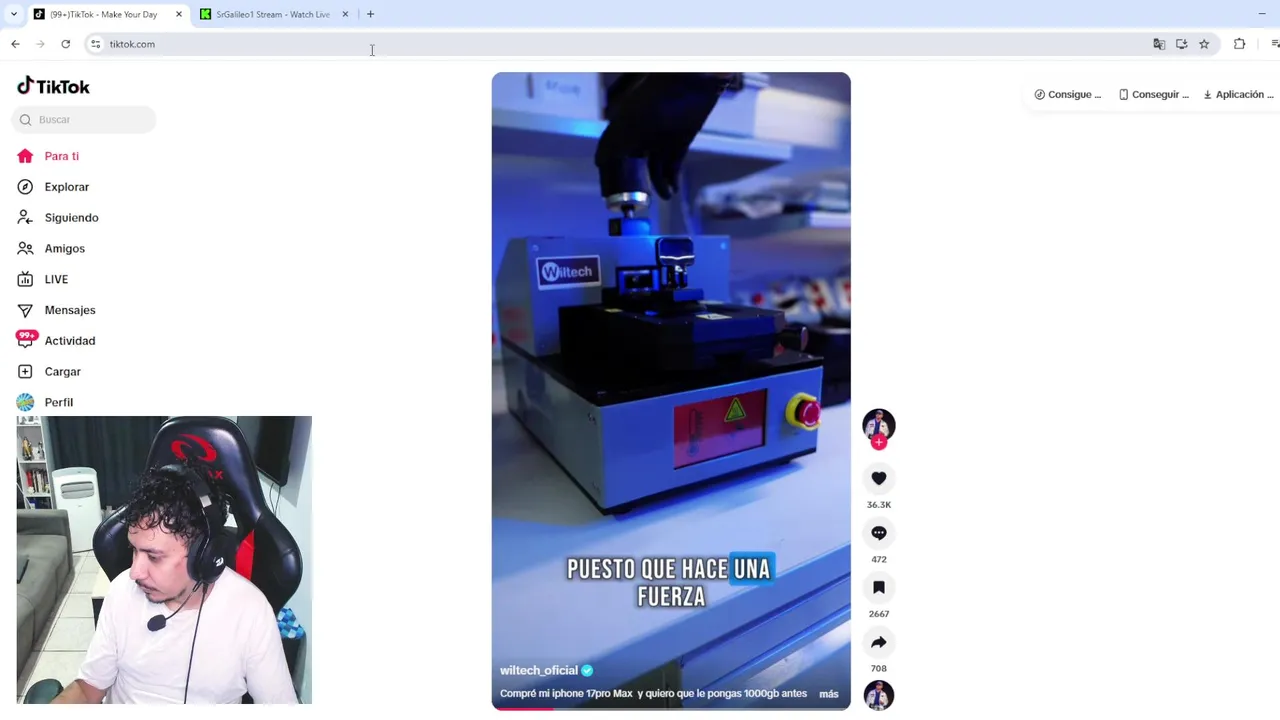Click the Perfil avatar icon
1280x720 pixels.
point(25,402)
